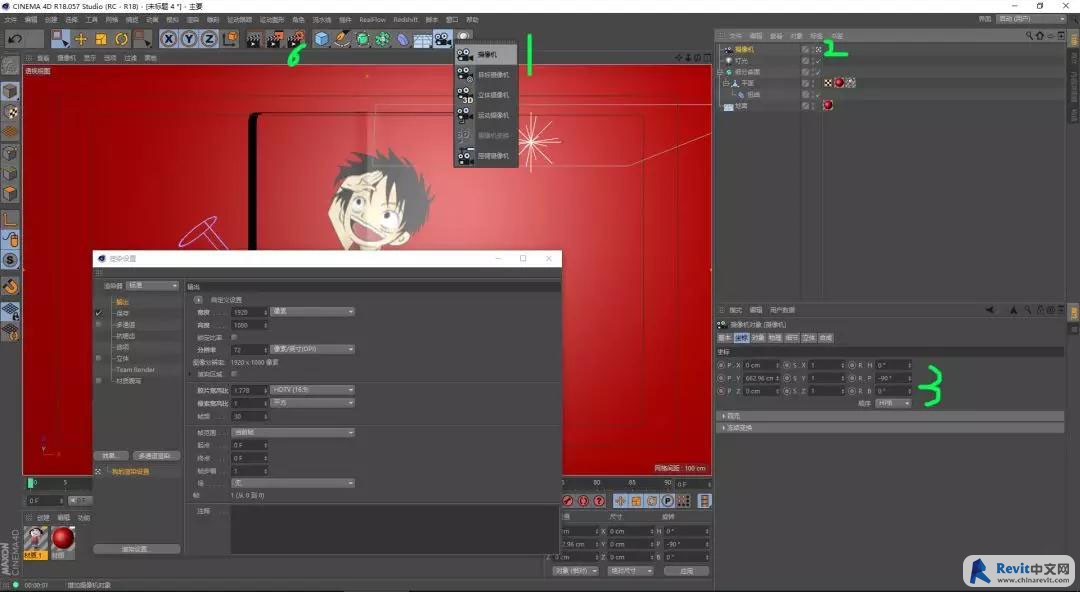The height and width of the screenshot is (592, 1080).
Task: Switch to Model mode in the sidebar
Action: pos(10,91)
